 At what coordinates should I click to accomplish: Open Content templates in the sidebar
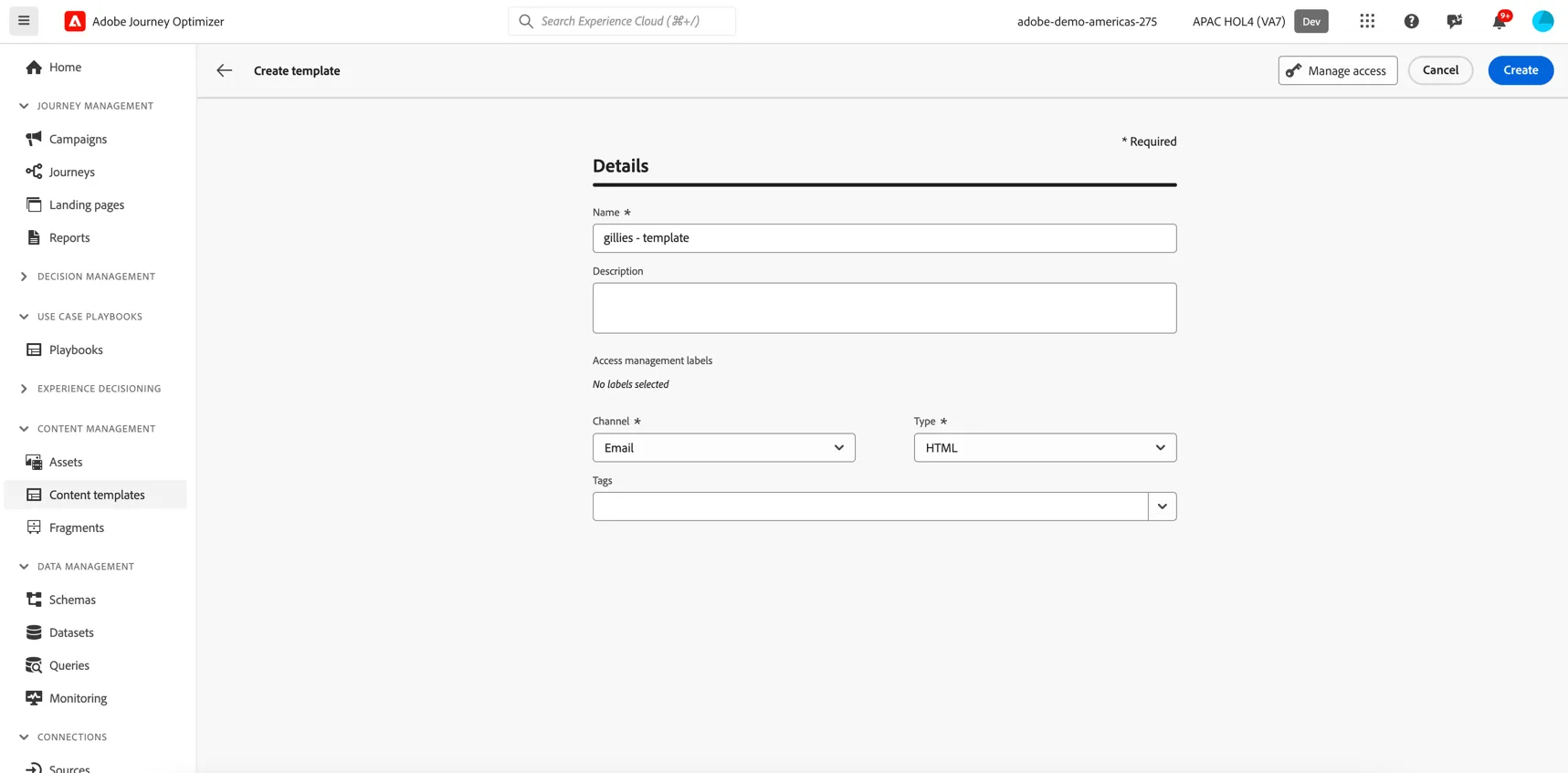pos(96,495)
